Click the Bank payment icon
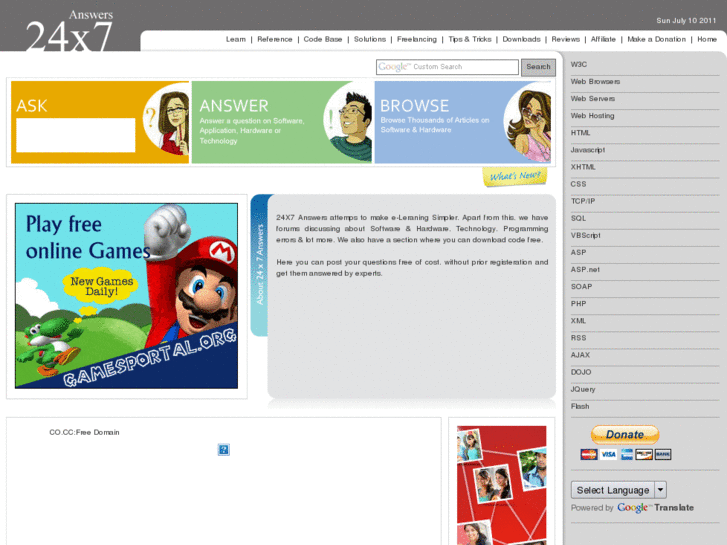727x545 pixels. pos(663,455)
